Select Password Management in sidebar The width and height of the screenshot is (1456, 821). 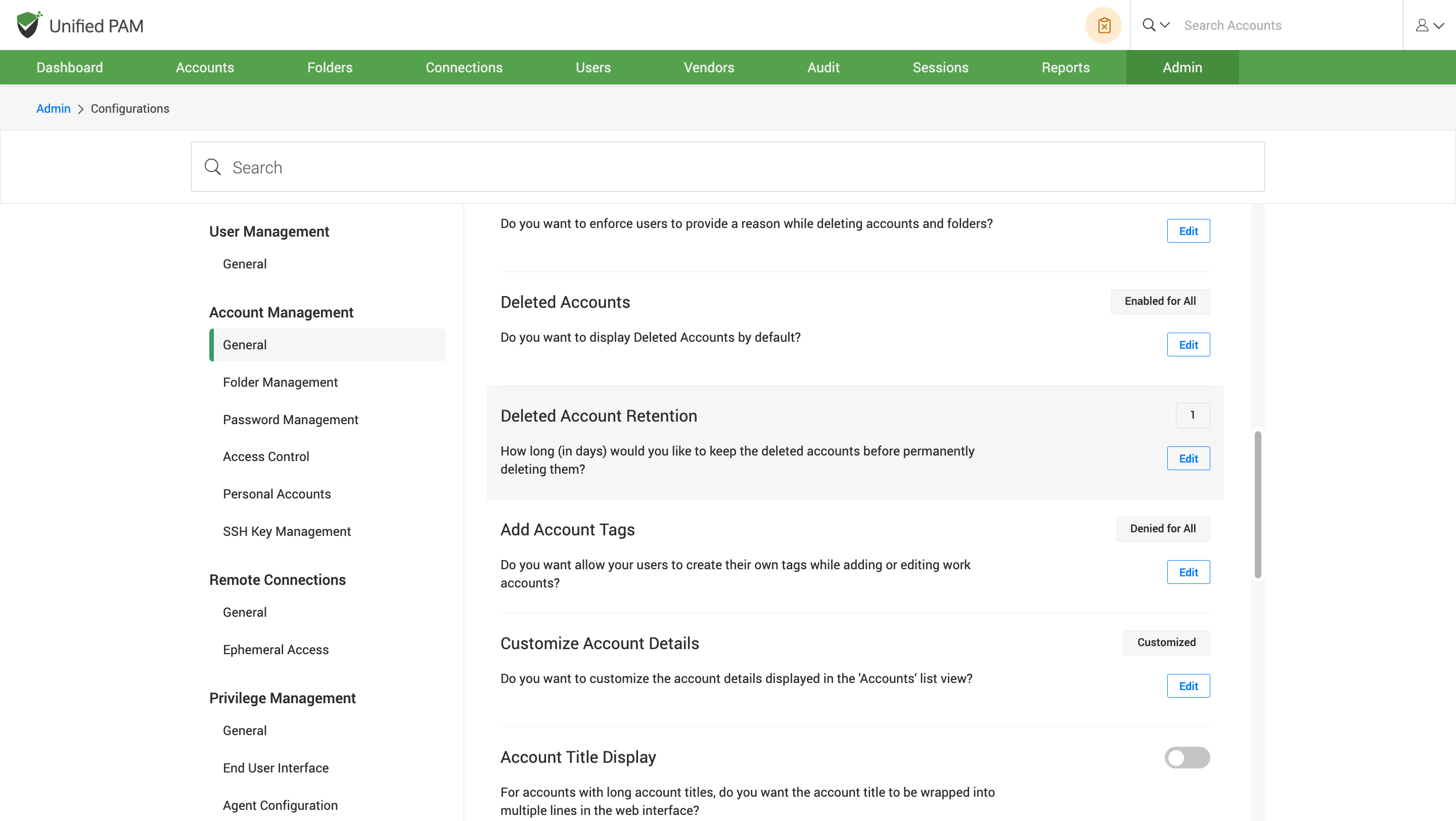pos(290,419)
